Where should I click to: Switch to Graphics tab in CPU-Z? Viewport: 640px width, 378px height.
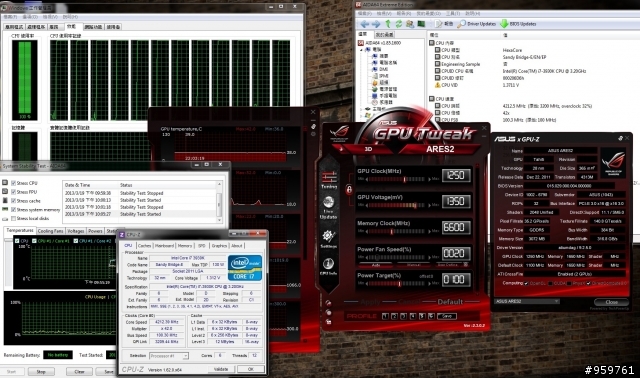point(219,245)
